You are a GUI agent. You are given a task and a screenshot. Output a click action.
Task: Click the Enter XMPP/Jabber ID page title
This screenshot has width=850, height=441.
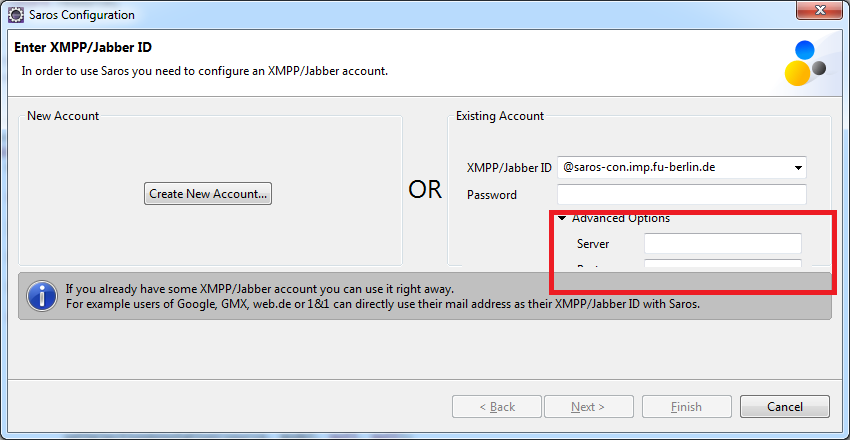pos(82,48)
